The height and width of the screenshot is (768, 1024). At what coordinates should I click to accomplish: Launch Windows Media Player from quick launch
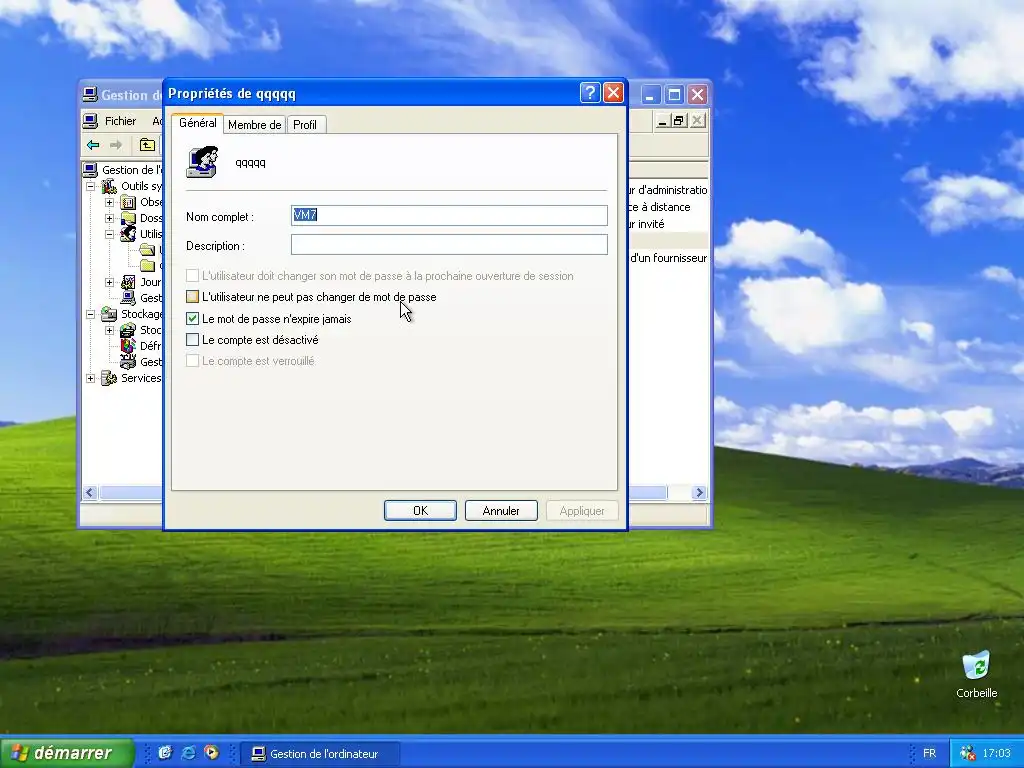pyautogui.click(x=212, y=753)
